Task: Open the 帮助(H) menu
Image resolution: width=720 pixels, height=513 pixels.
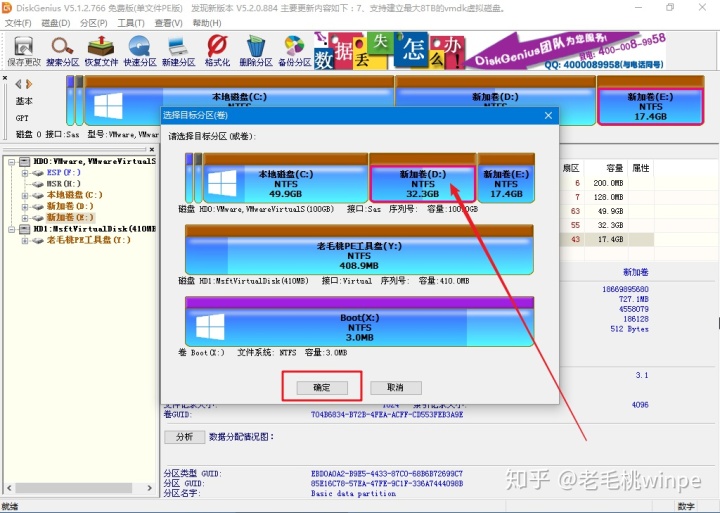Action: coord(207,23)
